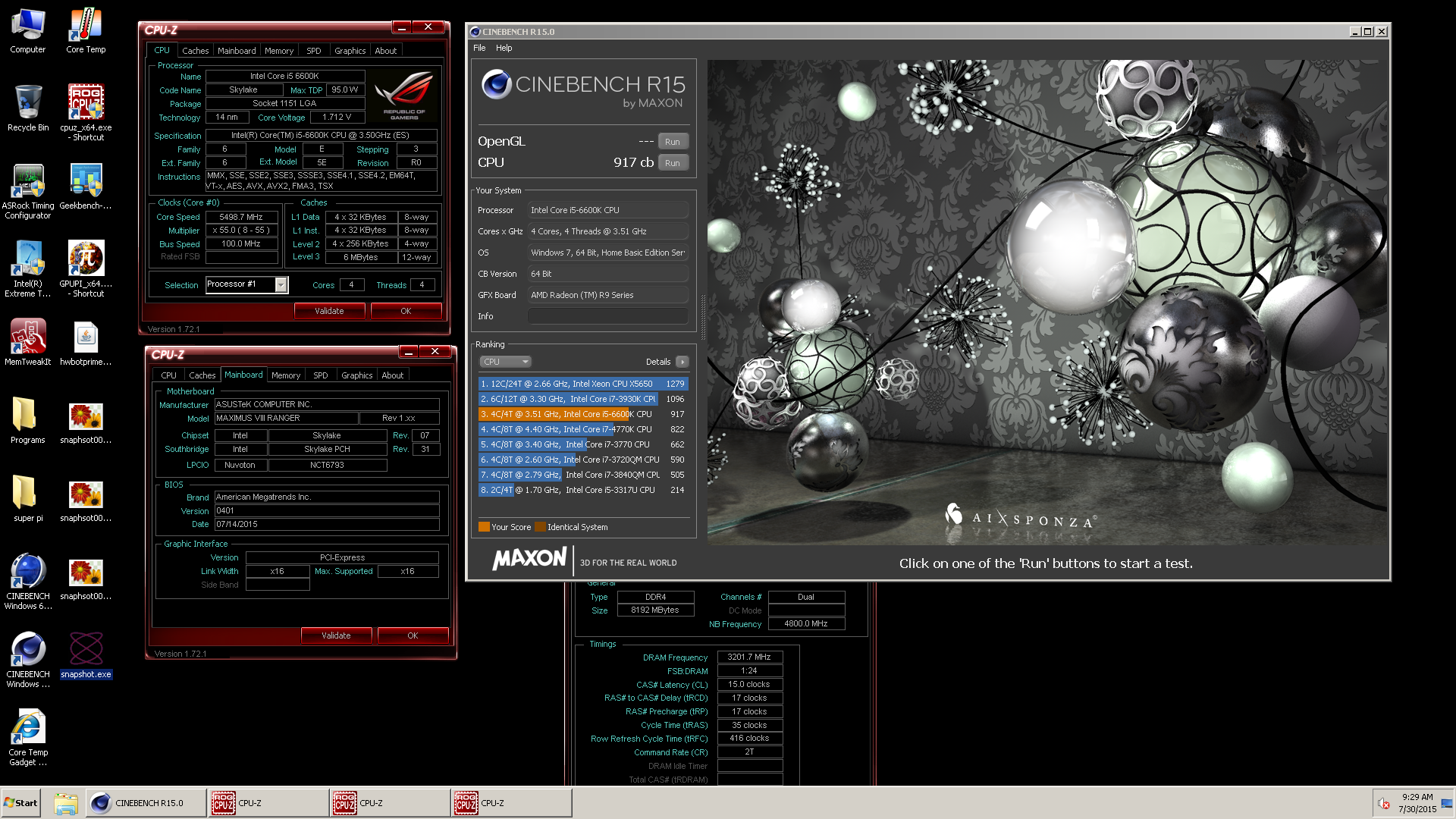Open SPD tab in Mainboard CPU-Z window
Image resolution: width=1456 pixels, height=819 pixels.
pyautogui.click(x=320, y=375)
